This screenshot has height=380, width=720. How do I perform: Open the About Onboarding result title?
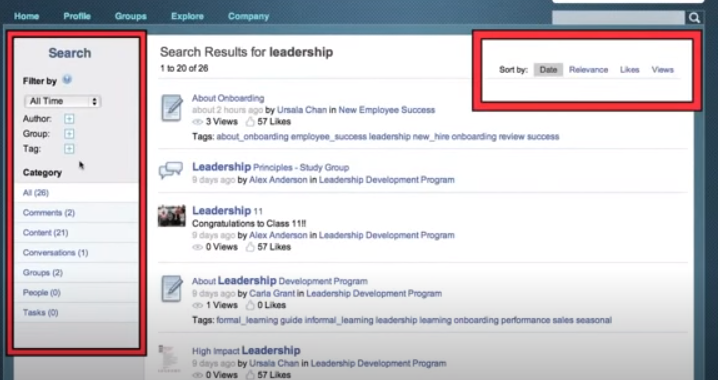(228, 98)
